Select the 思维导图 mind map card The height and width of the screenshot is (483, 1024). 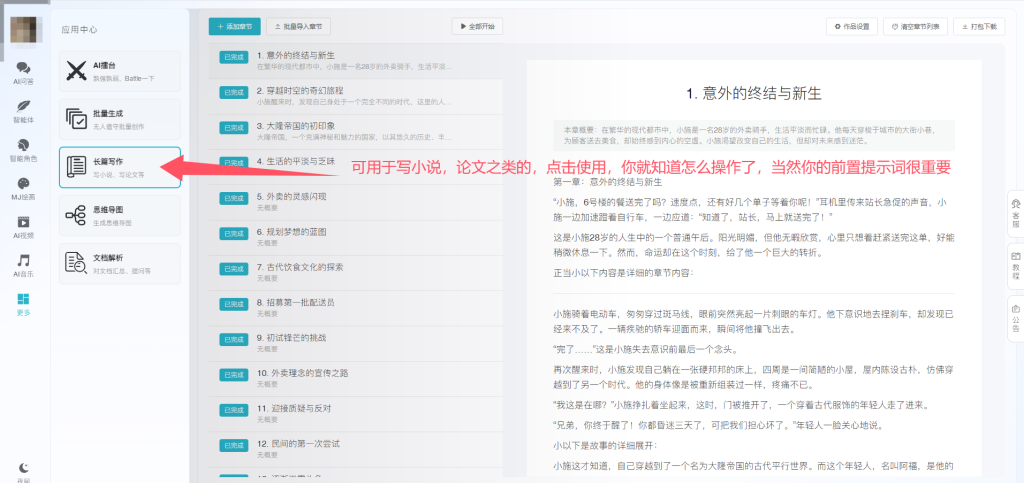(120, 215)
